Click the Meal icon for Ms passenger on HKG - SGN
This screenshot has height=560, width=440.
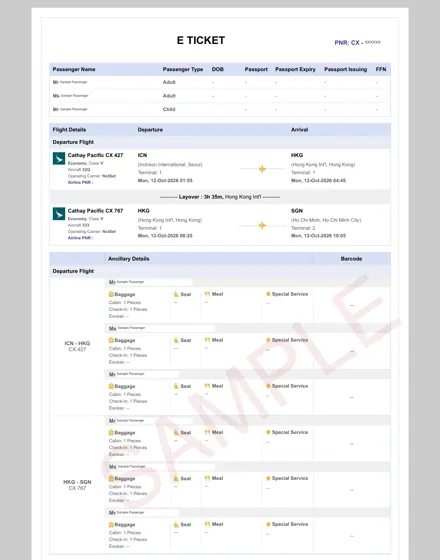click(x=207, y=478)
